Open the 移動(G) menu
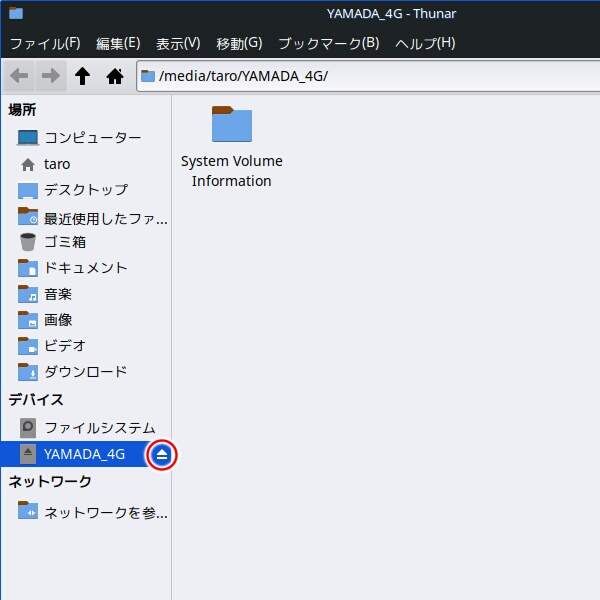The image size is (600, 600). pos(239,43)
